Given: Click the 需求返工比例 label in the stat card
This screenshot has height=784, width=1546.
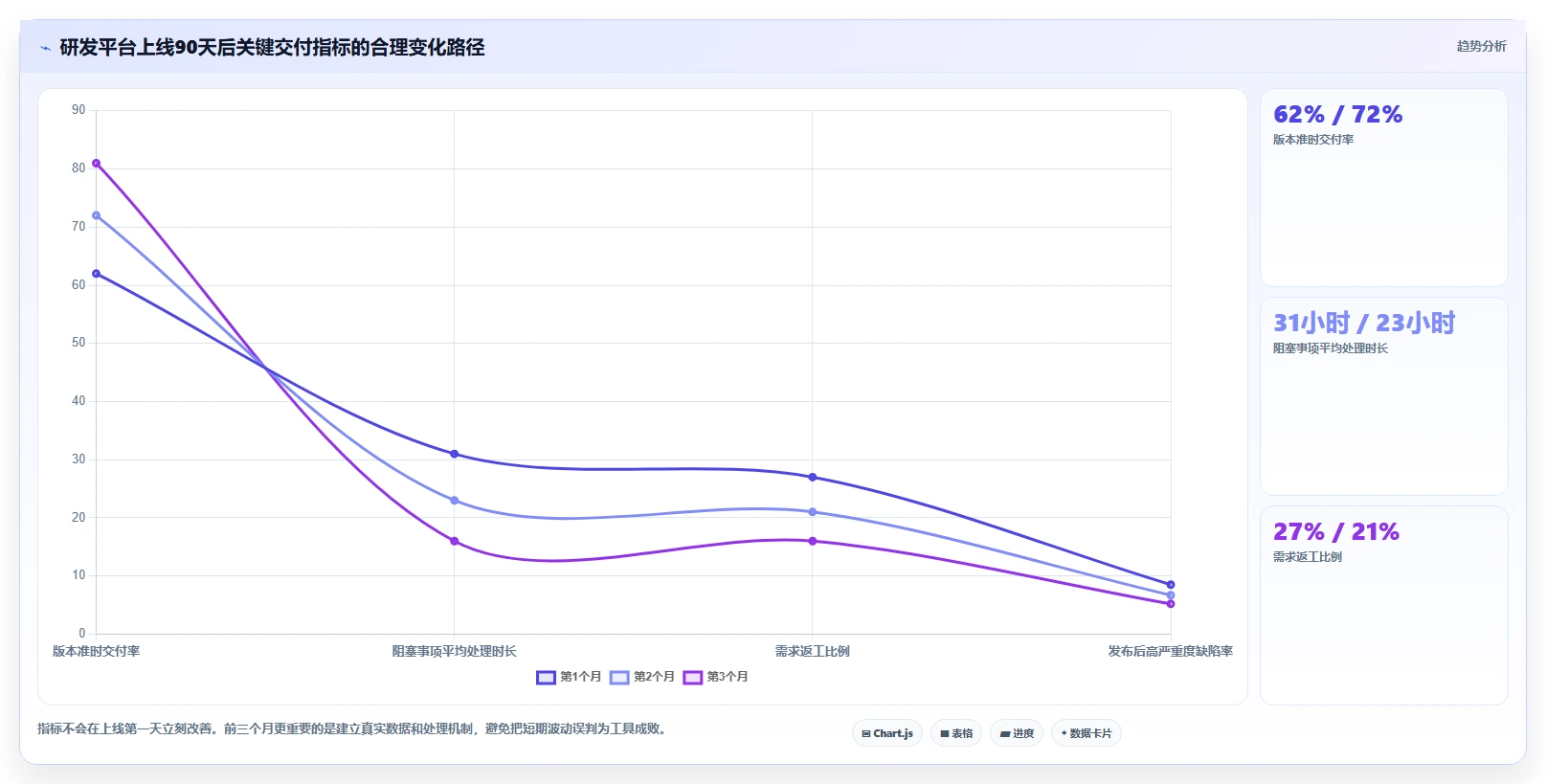Looking at the screenshot, I should (x=1308, y=557).
